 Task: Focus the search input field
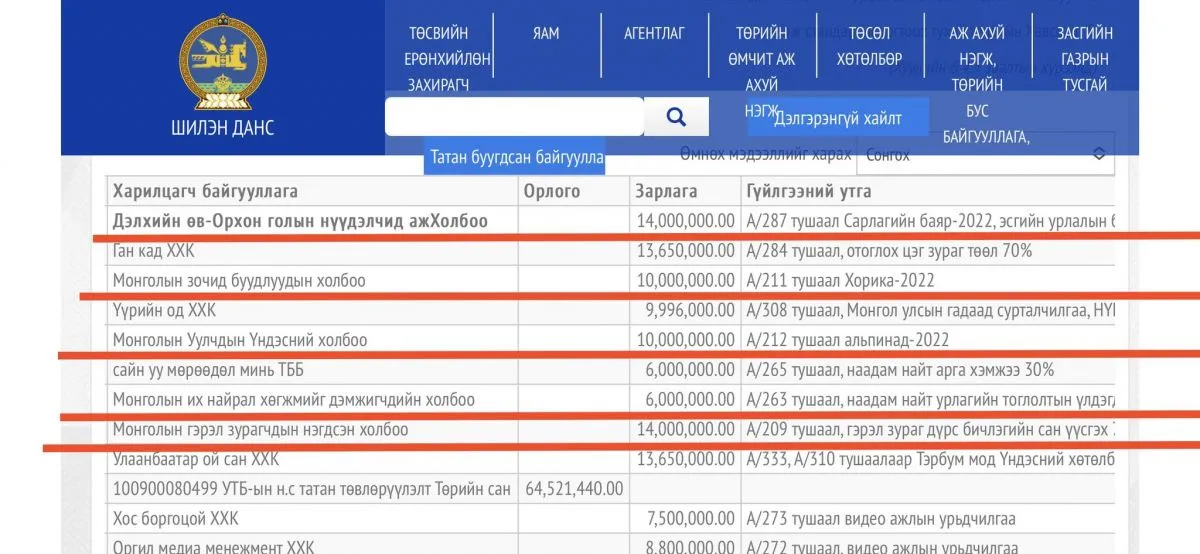pos(514,117)
